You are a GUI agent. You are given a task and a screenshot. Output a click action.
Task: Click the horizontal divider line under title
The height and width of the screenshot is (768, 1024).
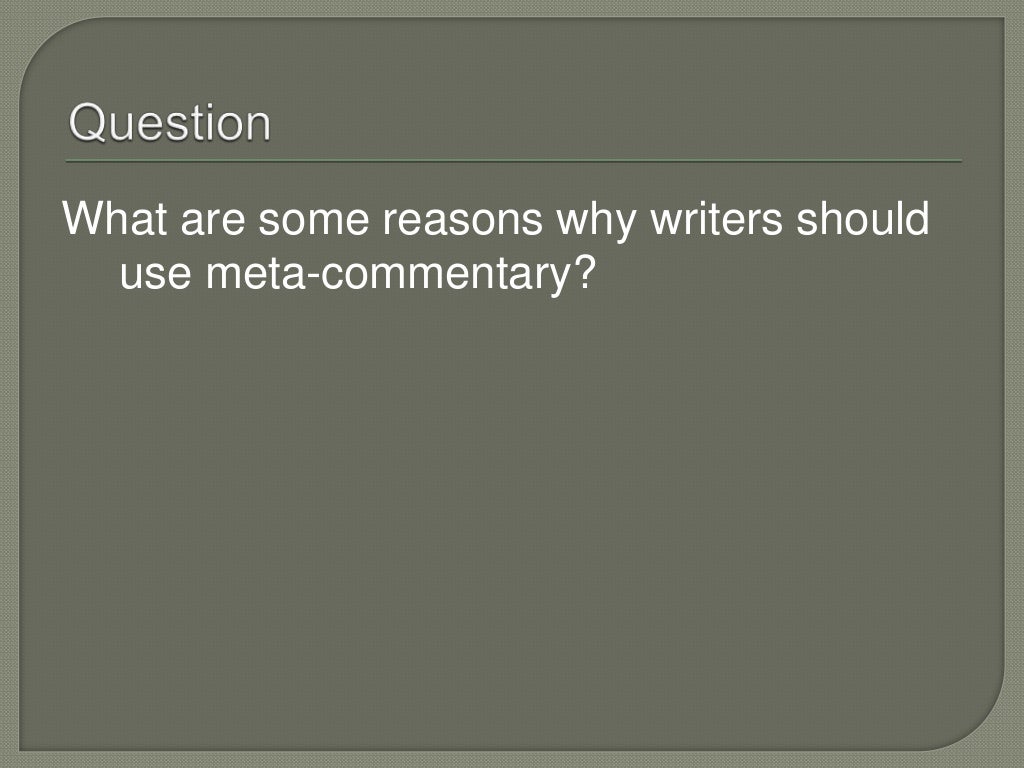(513, 161)
